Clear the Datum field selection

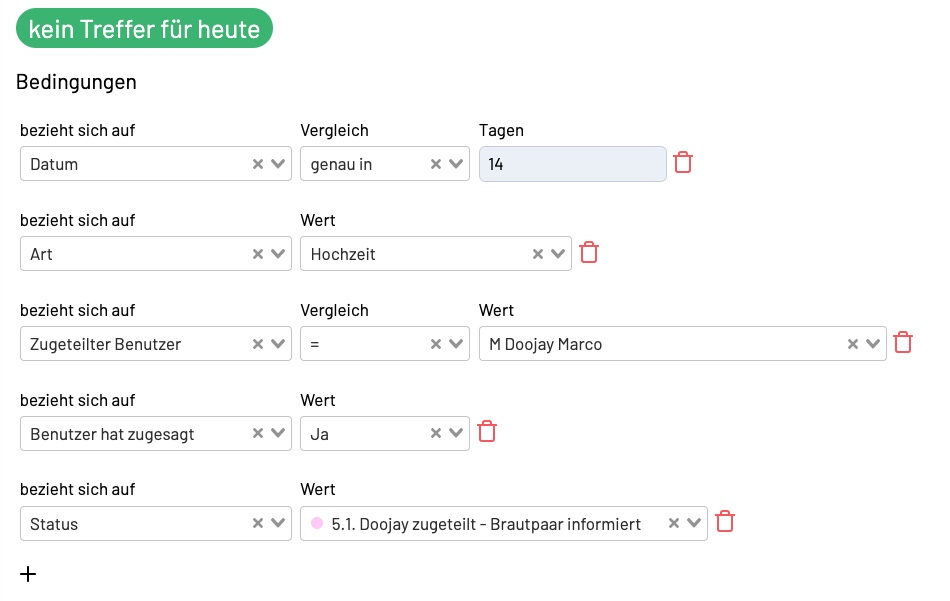coord(257,164)
